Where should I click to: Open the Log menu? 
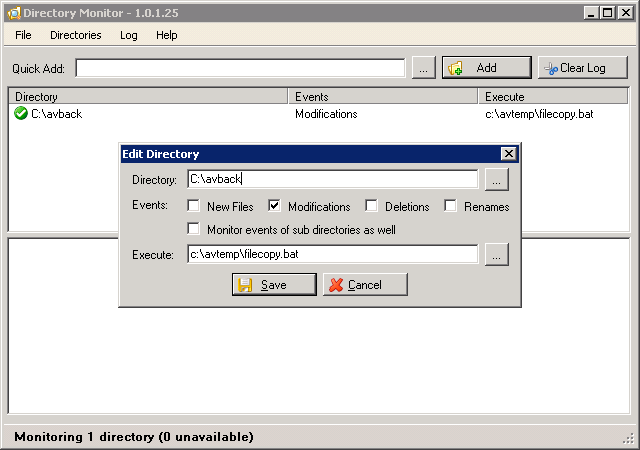pos(129,35)
